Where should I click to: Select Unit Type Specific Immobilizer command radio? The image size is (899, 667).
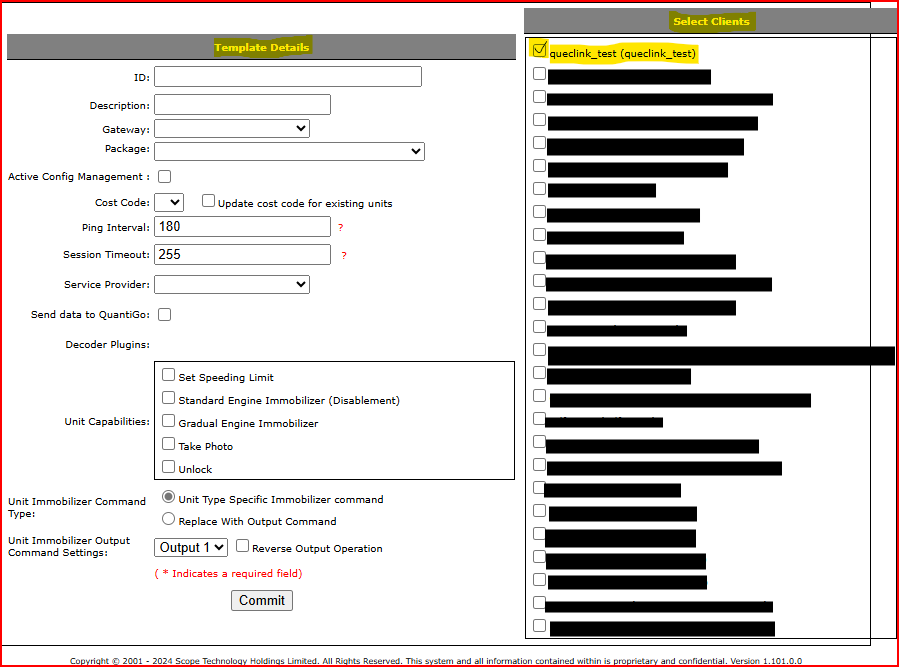coord(169,497)
